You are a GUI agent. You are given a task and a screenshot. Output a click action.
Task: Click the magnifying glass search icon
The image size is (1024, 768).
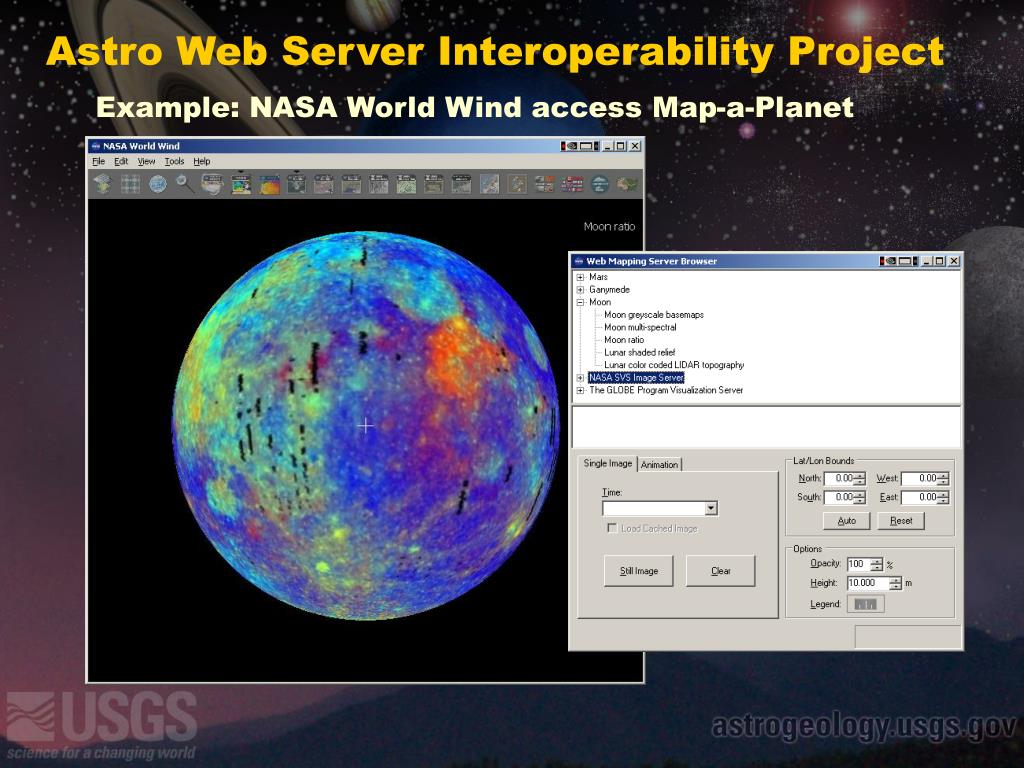pyautogui.click(x=185, y=184)
